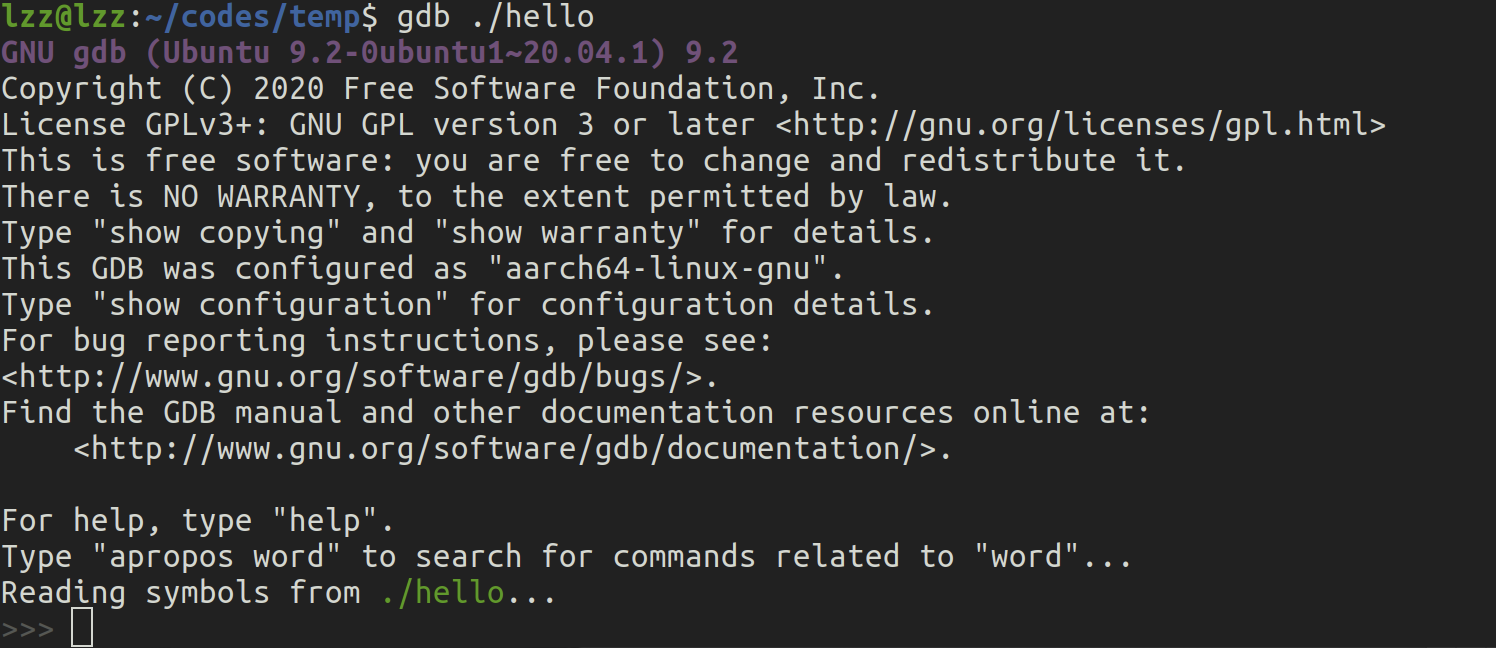Click the 'This is free software' line

click(x=594, y=161)
